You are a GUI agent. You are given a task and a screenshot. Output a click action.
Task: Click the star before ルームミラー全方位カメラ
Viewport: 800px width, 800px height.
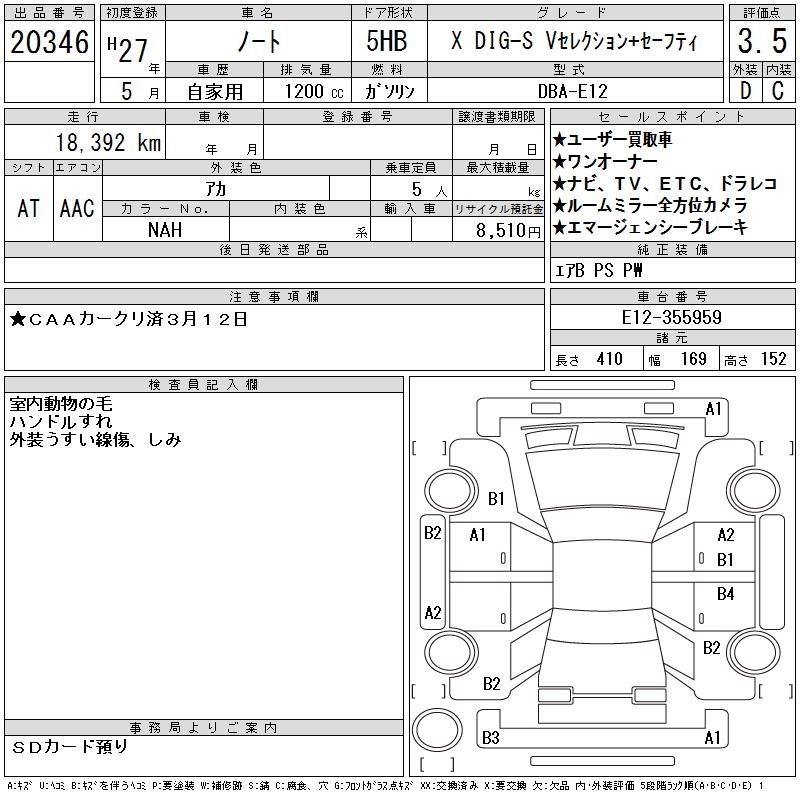(559, 206)
